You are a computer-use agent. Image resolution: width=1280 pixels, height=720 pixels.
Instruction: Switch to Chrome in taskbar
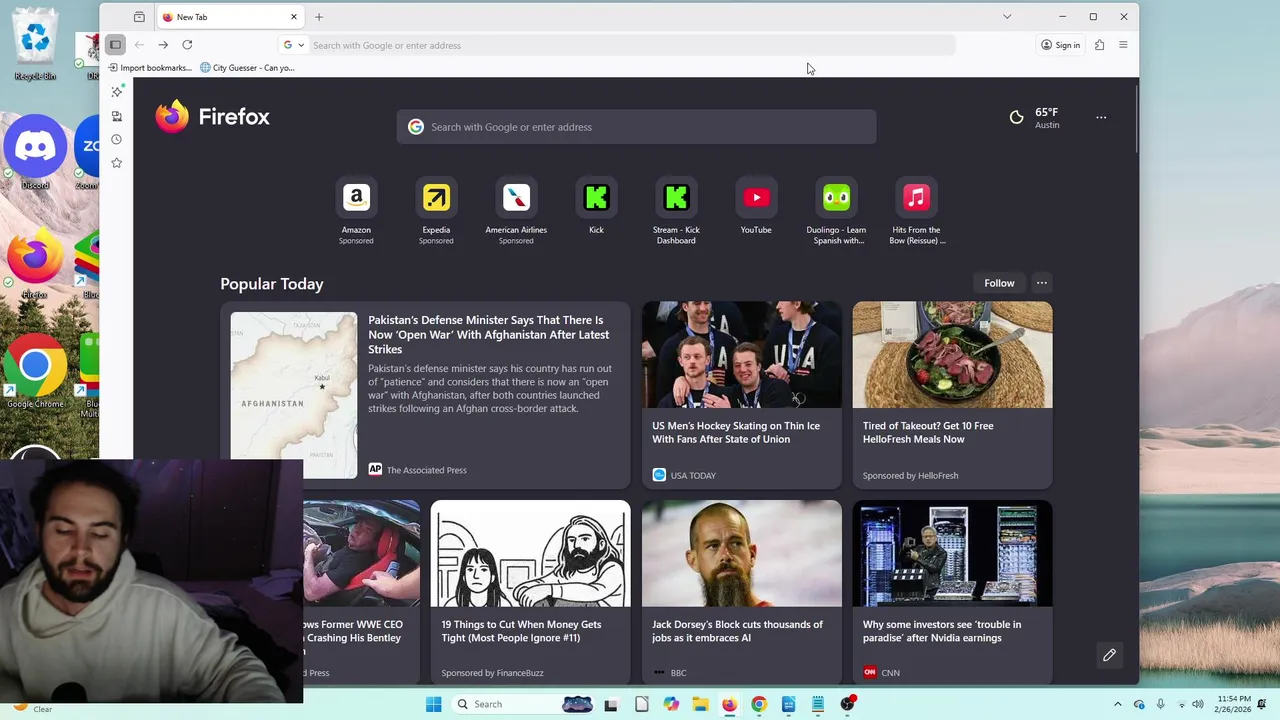(x=759, y=704)
